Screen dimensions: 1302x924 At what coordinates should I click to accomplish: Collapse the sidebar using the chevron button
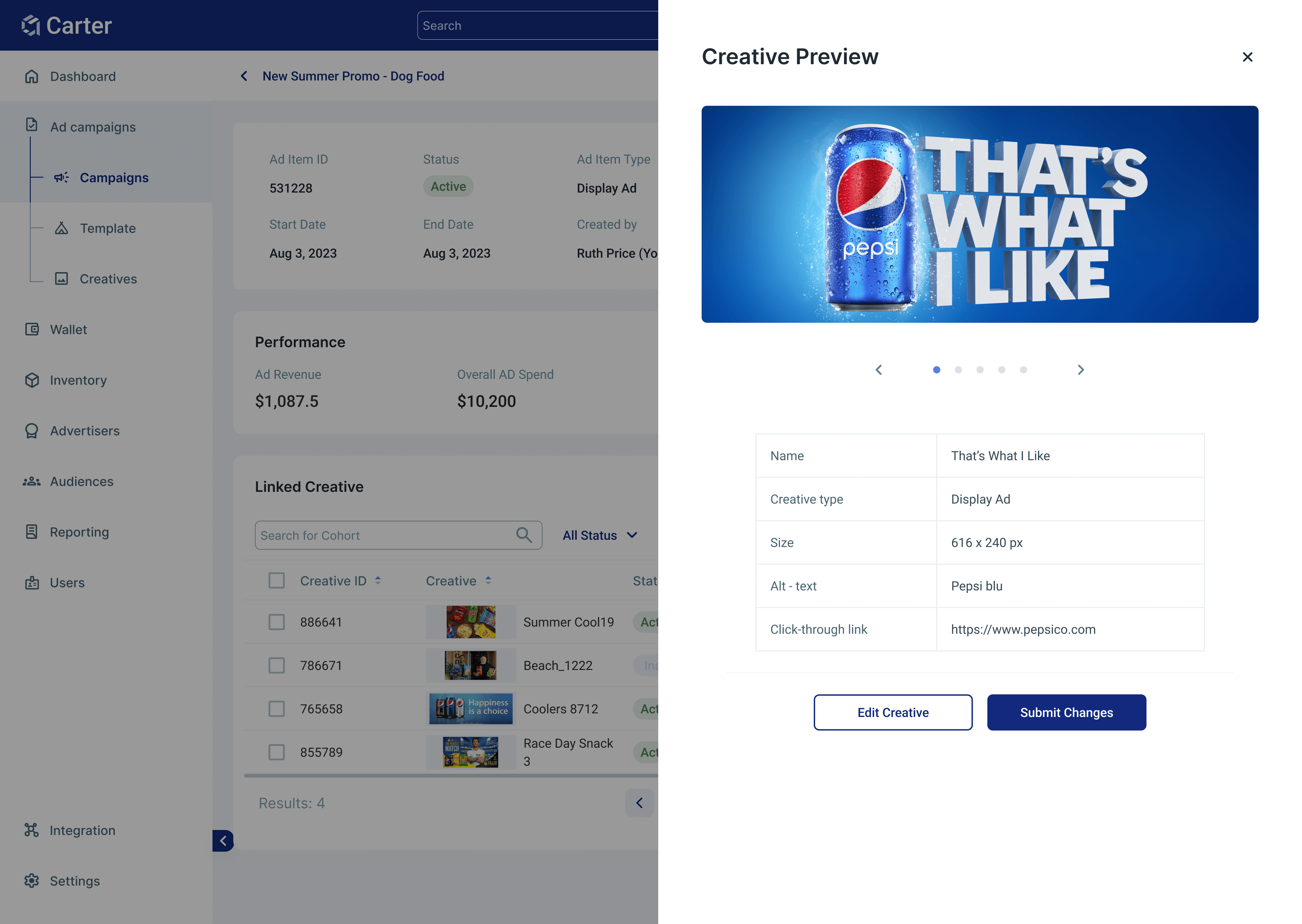coord(223,841)
